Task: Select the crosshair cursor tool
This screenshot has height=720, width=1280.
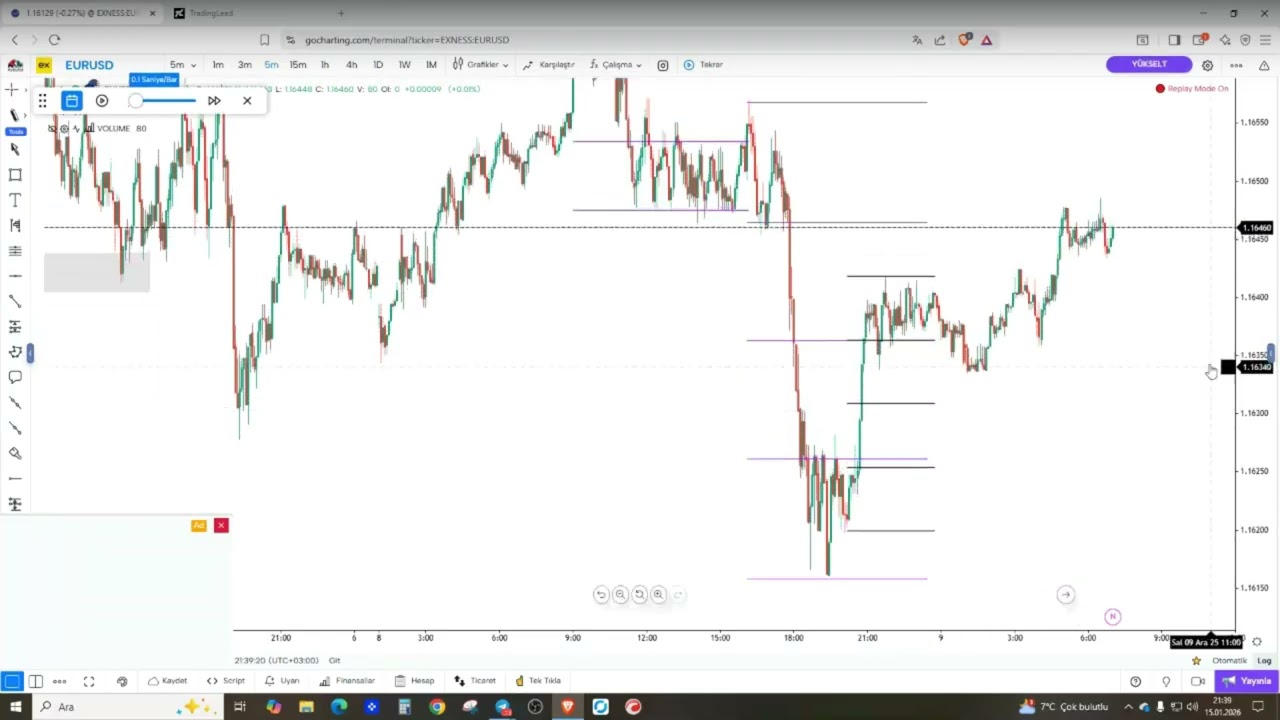Action: 14,90
